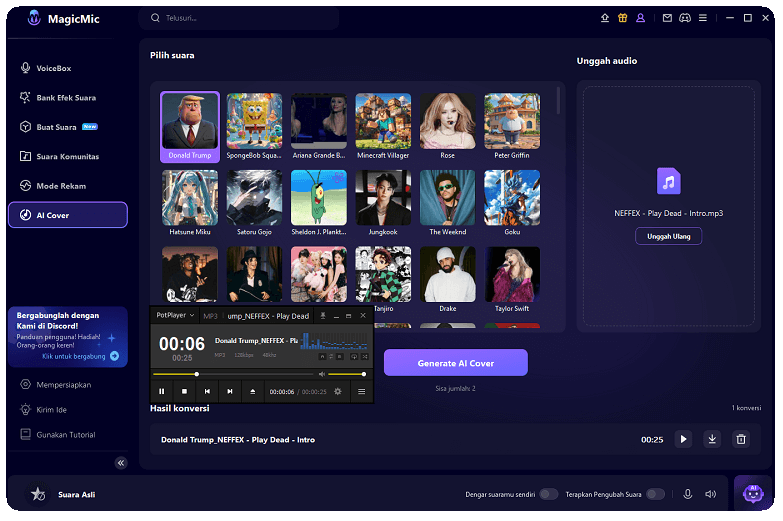Viewport: 783px width, 521px height.
Task: Open the PotPlayer dropdown menu
Action: (175, 315)
